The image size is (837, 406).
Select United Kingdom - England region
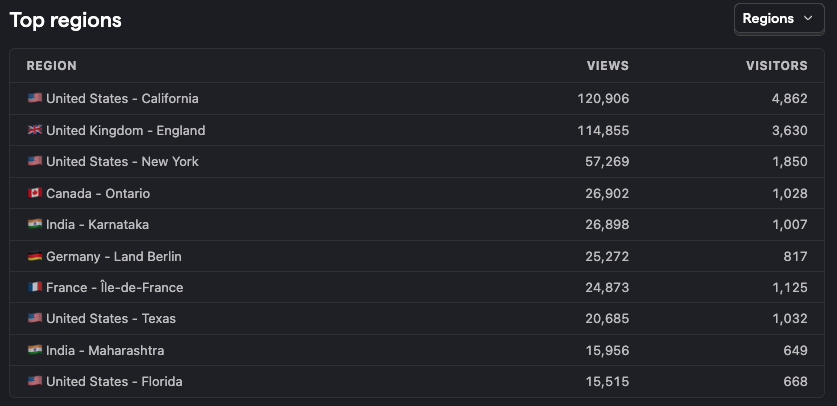(x=417, y=130)
